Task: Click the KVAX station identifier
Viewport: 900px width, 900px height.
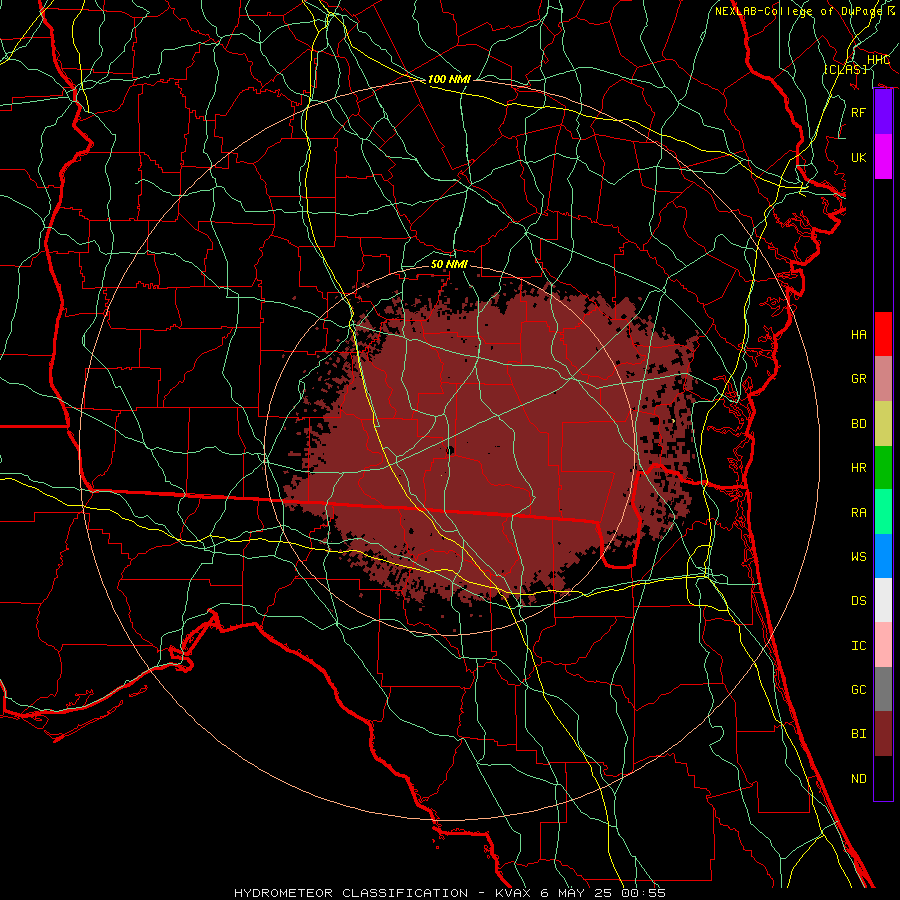Action: [x=514, y=893]
